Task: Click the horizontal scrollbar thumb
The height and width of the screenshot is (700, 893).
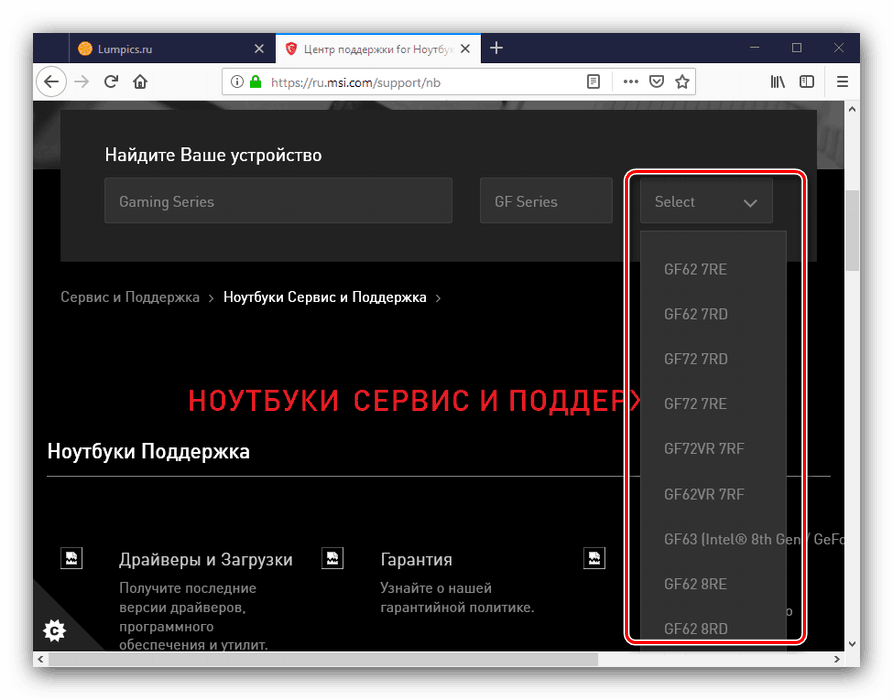Action: (323, 659)
